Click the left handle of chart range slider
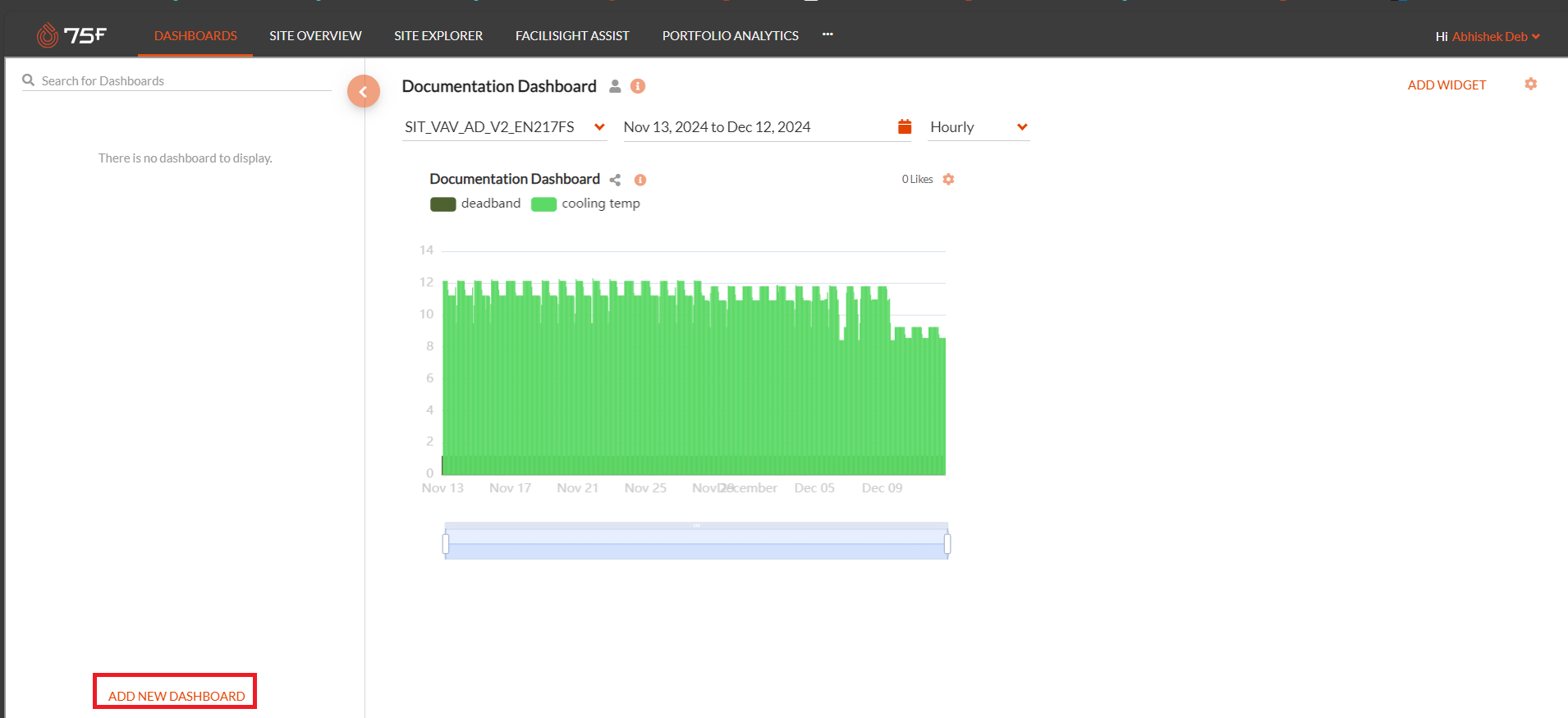1568x718 pixels. (446, 543)
